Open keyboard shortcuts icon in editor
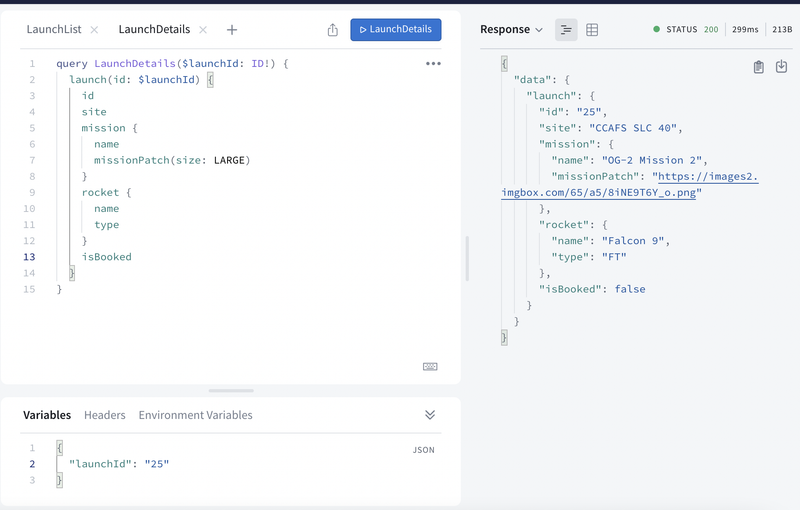Screen dimensions: 800x510 [430, 367]
